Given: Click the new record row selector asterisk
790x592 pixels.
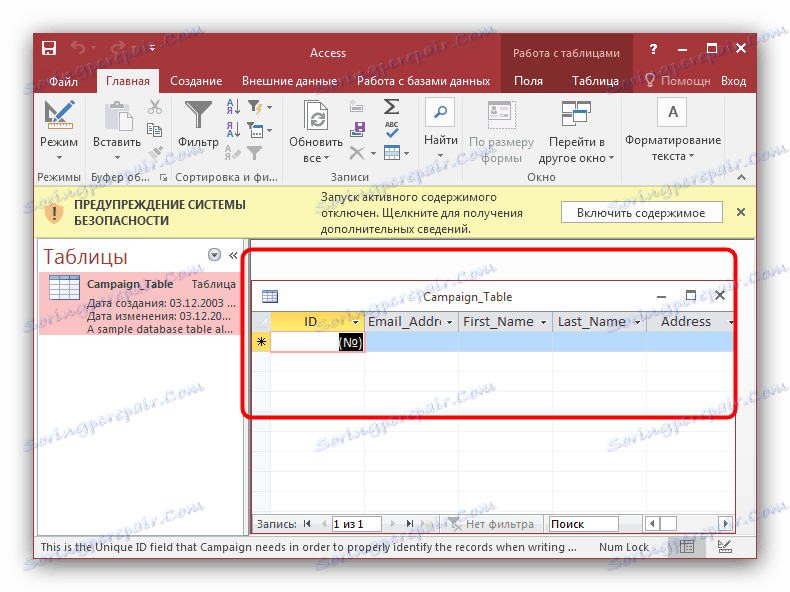Looking at the screenshot, I should pyautogui.click(x=261, y=342).
